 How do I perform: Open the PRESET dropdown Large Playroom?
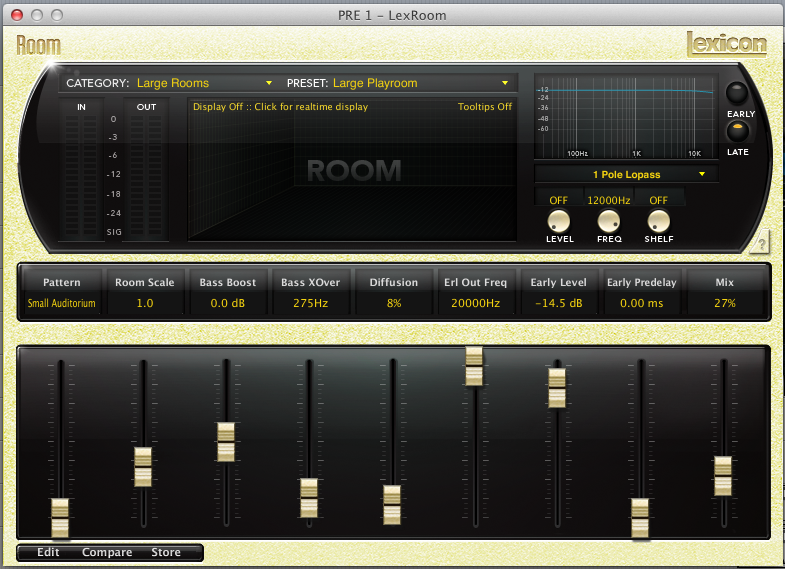pyautogui.click(x=421, y=83)
